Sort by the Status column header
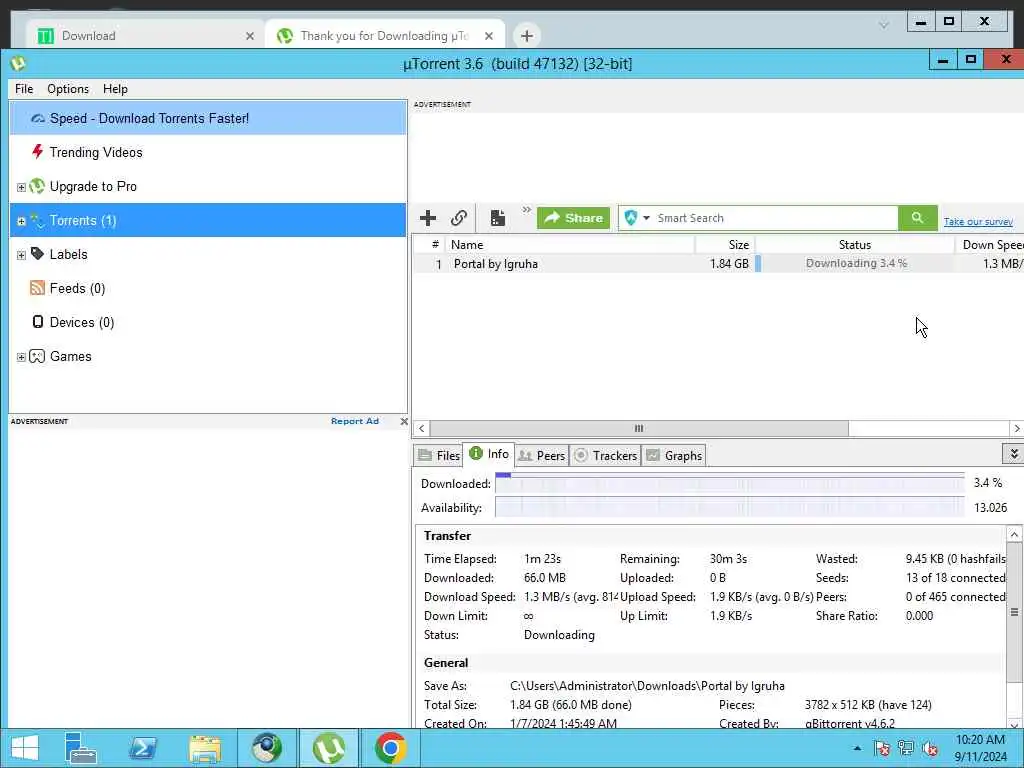The image size is (1024, 768). [x=855, y=245]
